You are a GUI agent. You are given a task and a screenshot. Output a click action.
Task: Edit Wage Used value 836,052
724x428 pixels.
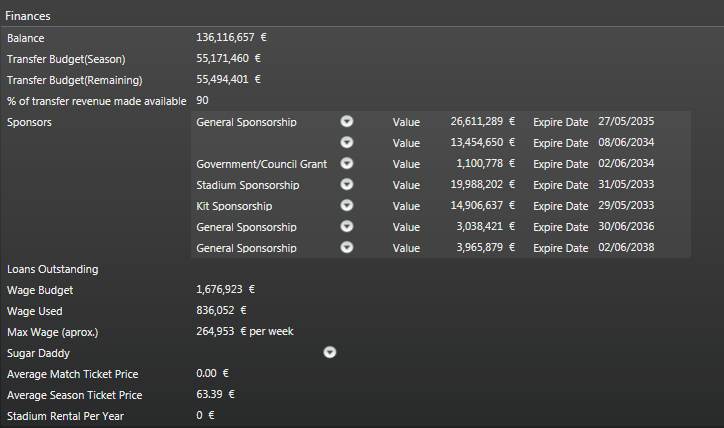(215, 310)
